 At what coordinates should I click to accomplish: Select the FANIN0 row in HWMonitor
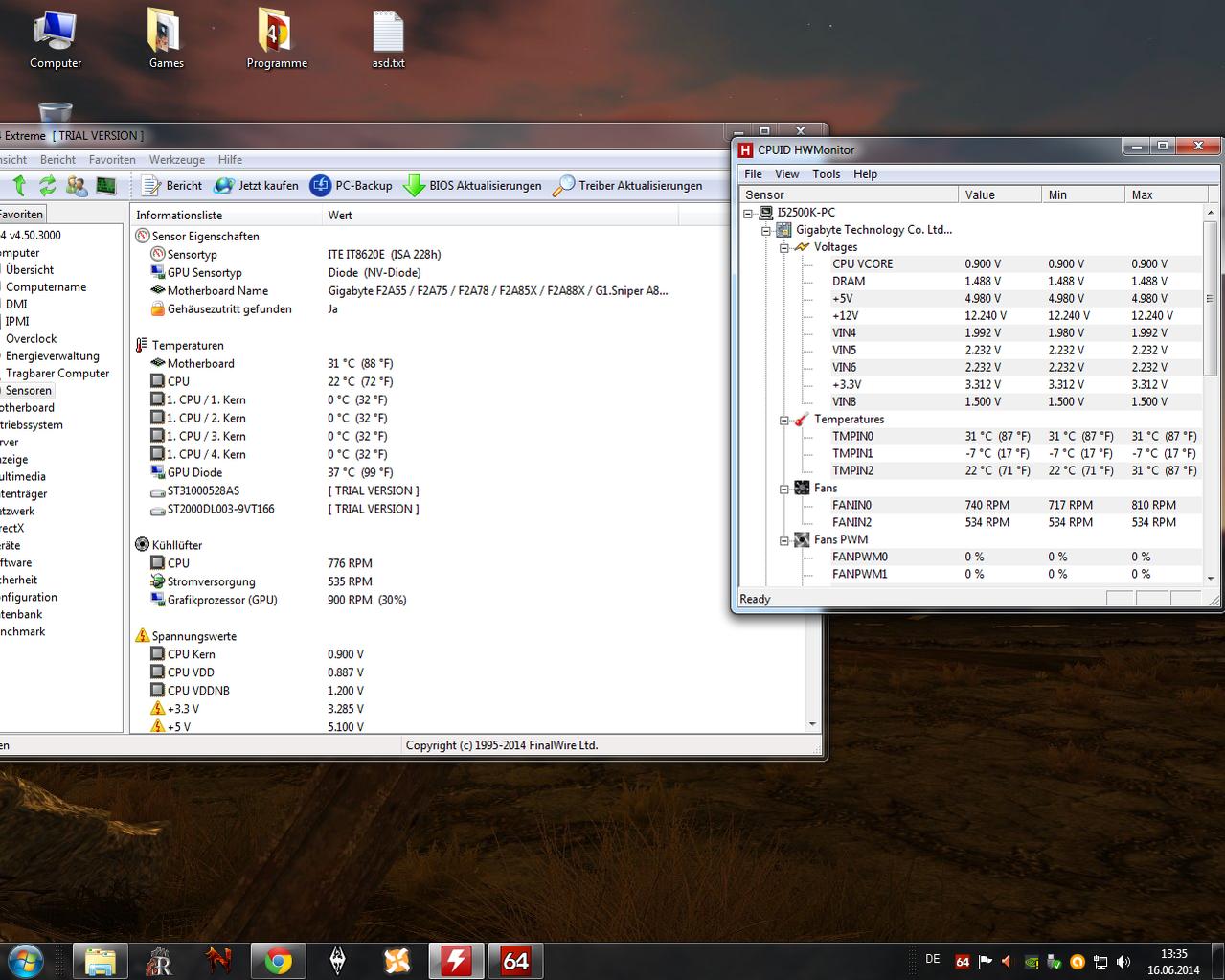tap(970, 506)
